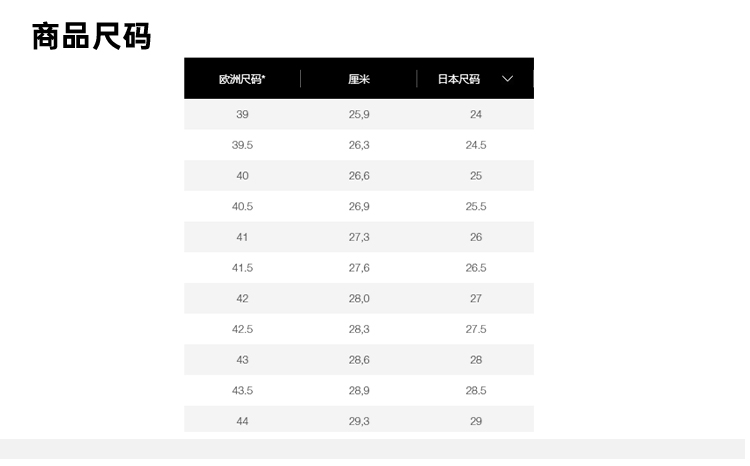Click the 商品尺码 section heading

click(x=91, y=36)
